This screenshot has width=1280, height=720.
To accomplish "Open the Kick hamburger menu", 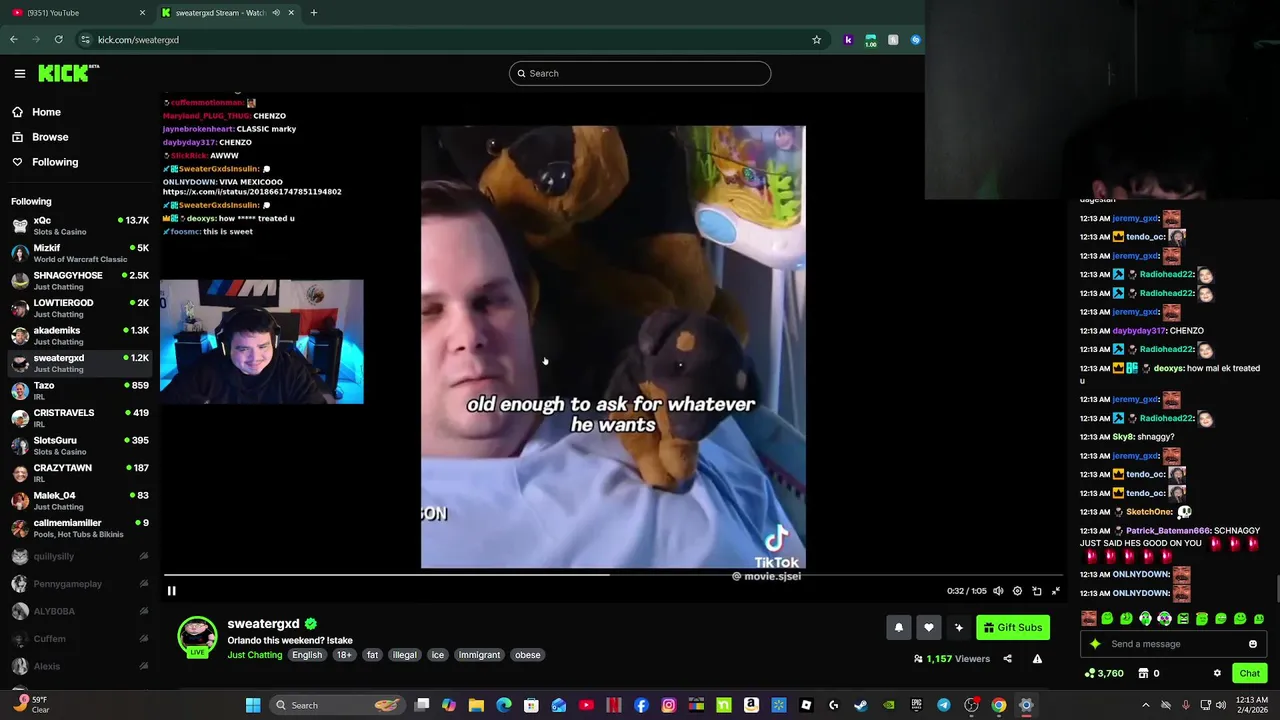I will [x=19, y=73].
